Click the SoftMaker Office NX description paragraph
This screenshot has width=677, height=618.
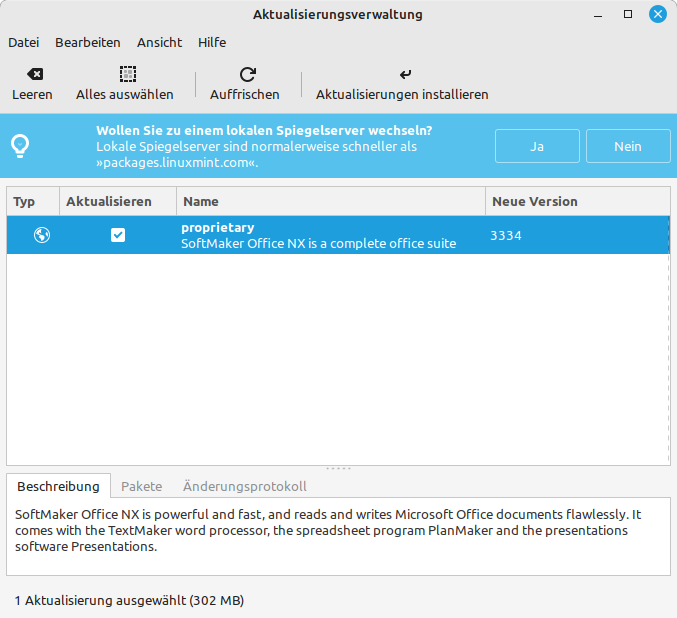pyautogui.click(x=328, y=530)
